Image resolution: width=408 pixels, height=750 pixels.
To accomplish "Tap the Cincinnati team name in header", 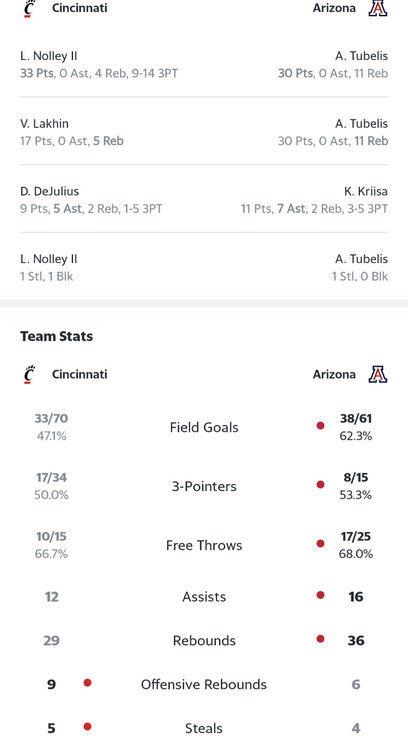I will (79, 8).
